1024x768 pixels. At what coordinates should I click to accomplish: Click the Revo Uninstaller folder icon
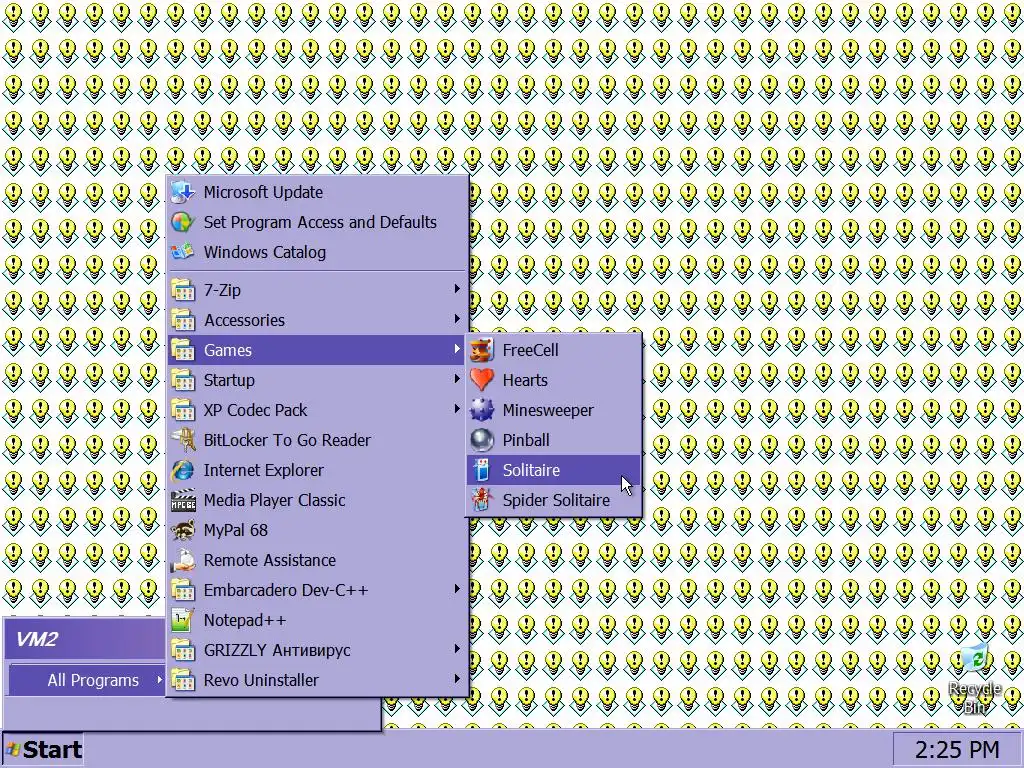point(183,680)
